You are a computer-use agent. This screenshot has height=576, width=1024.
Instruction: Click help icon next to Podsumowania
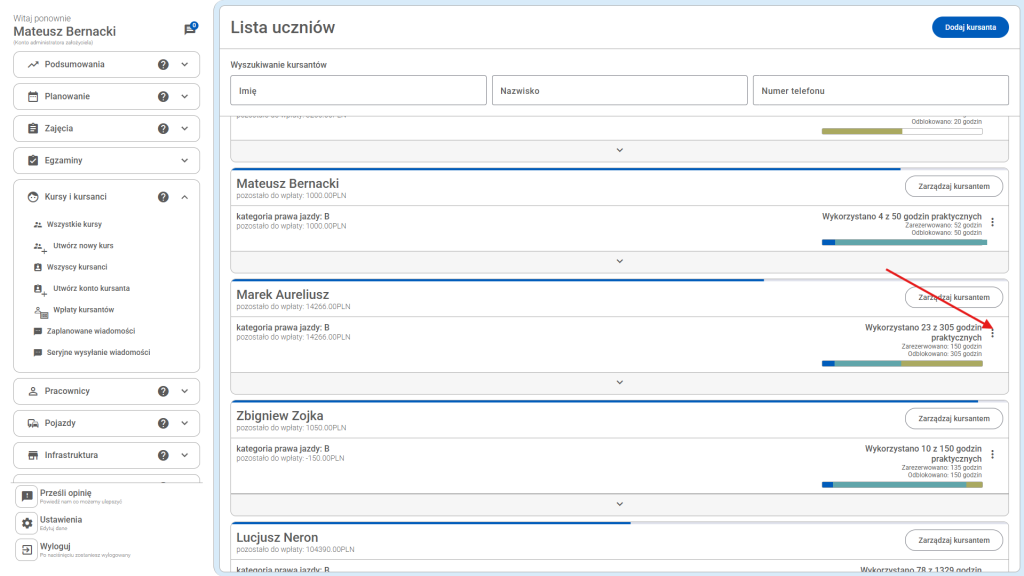pyautogui.click(x=163, y=65)
